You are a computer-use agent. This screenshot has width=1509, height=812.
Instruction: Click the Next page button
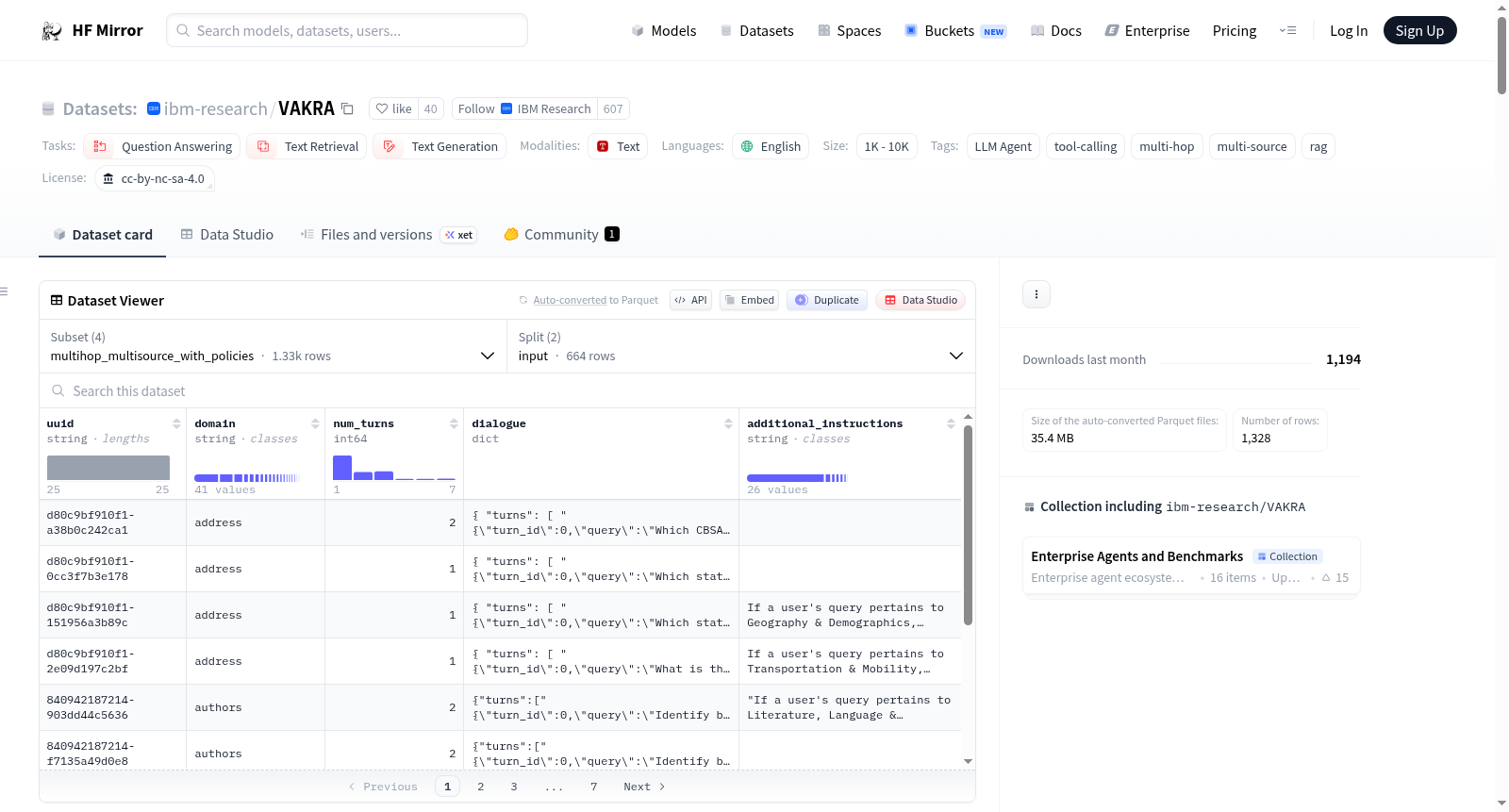tap(644, 787)
